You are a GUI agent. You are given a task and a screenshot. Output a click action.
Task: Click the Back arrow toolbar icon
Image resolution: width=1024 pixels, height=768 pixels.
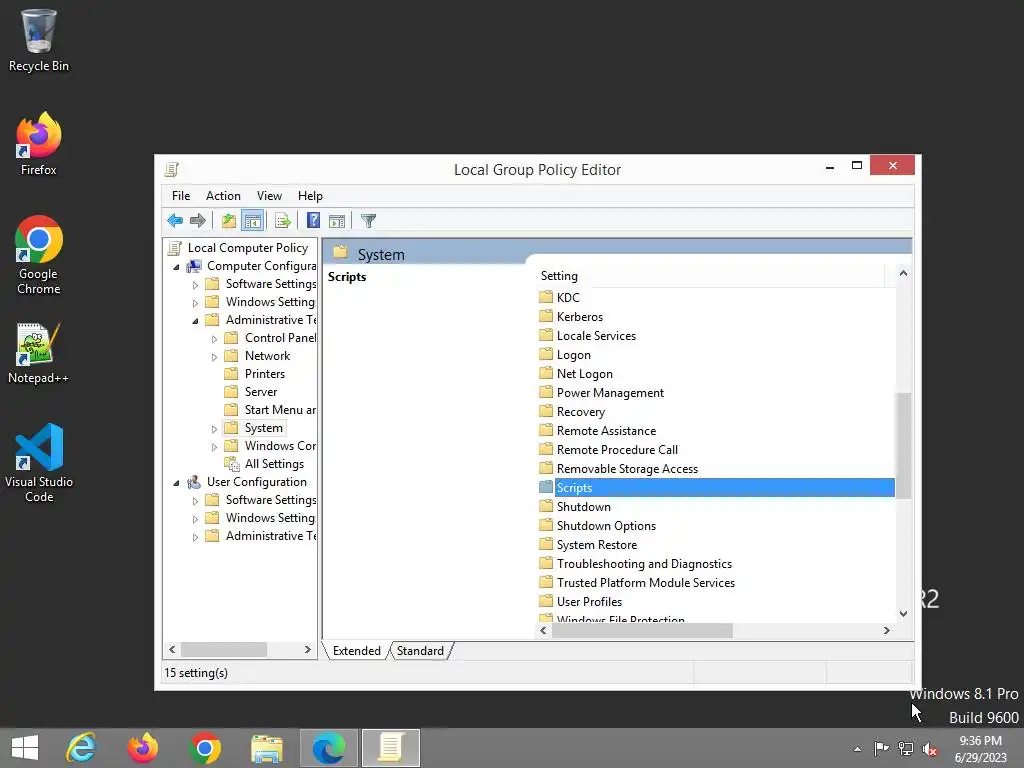pos(174,221)
